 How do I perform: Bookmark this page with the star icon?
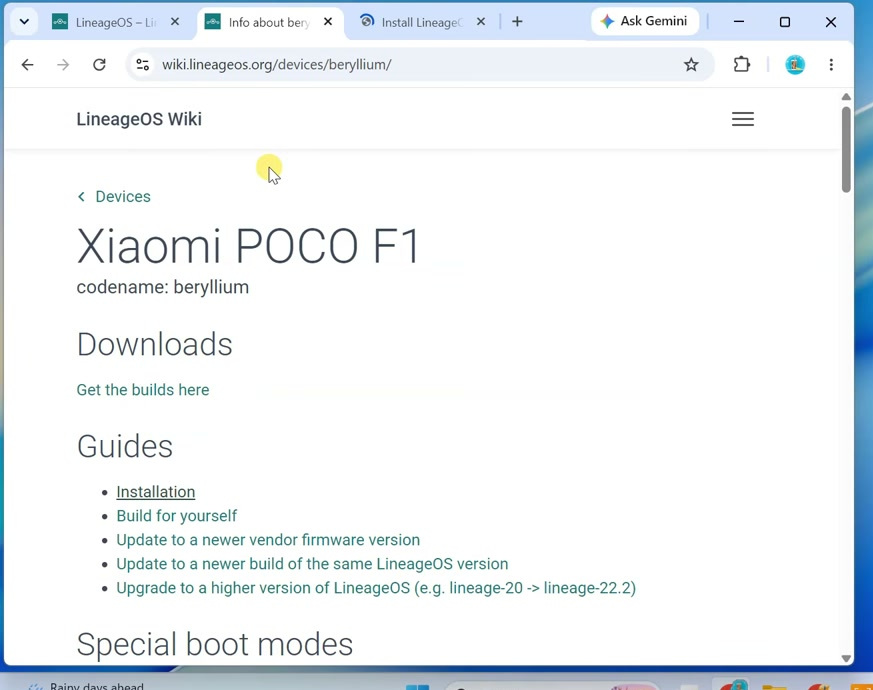click(x=691, y=65)
